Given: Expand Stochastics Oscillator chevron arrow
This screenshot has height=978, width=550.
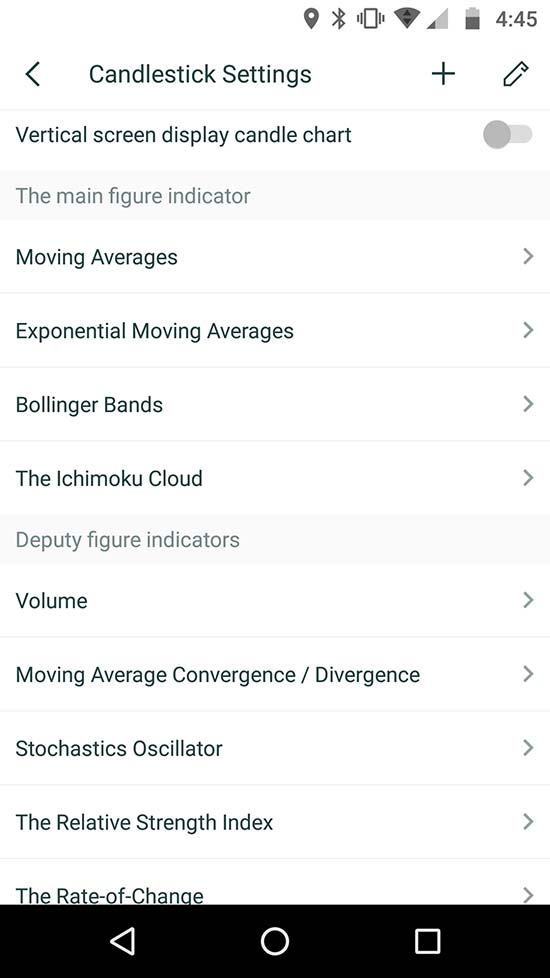Looking at the screenshot, I should pyautogui.click(x=528, y=748).
